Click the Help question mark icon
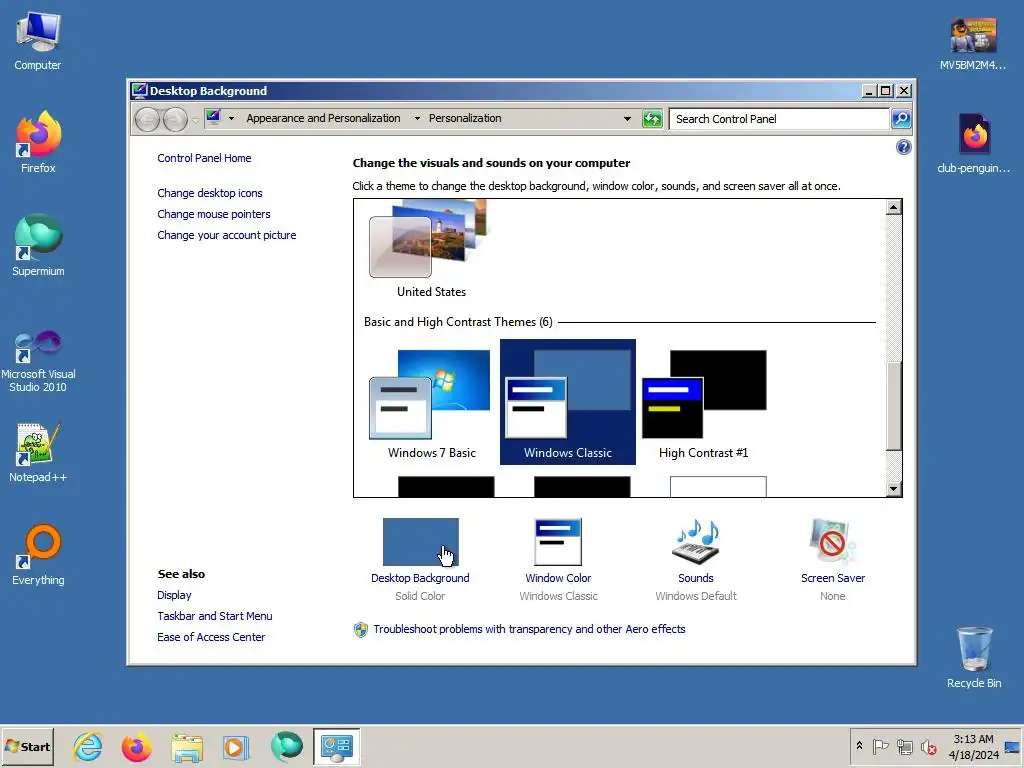The image size is (1024, 768). tap(903, 147)
